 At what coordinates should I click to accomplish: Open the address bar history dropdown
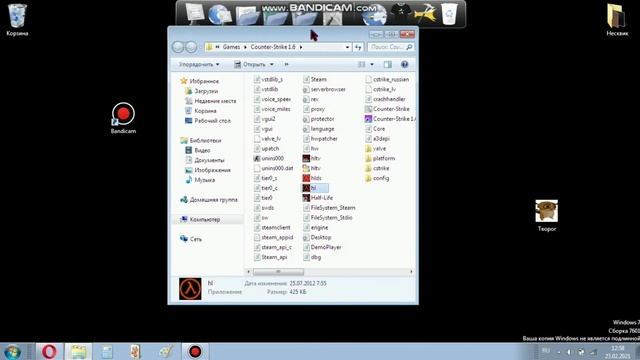coord(347,47)
